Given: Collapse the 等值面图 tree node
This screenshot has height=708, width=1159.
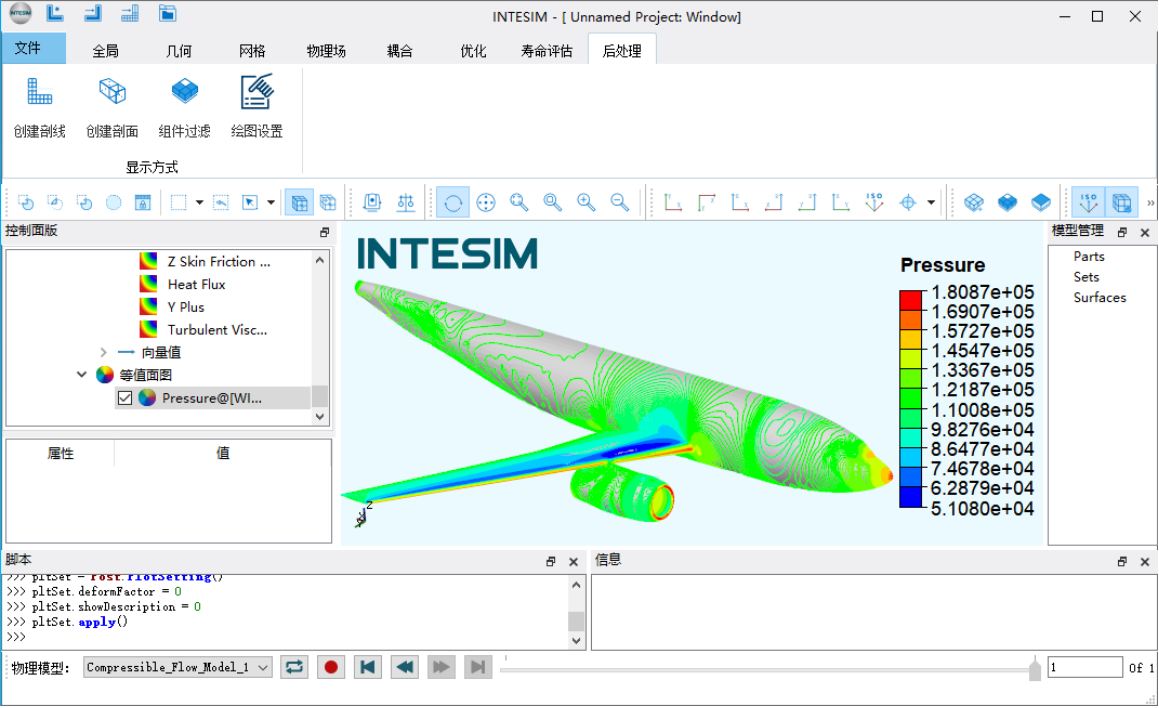Looking at the screenshot, I should pos(82,375).
